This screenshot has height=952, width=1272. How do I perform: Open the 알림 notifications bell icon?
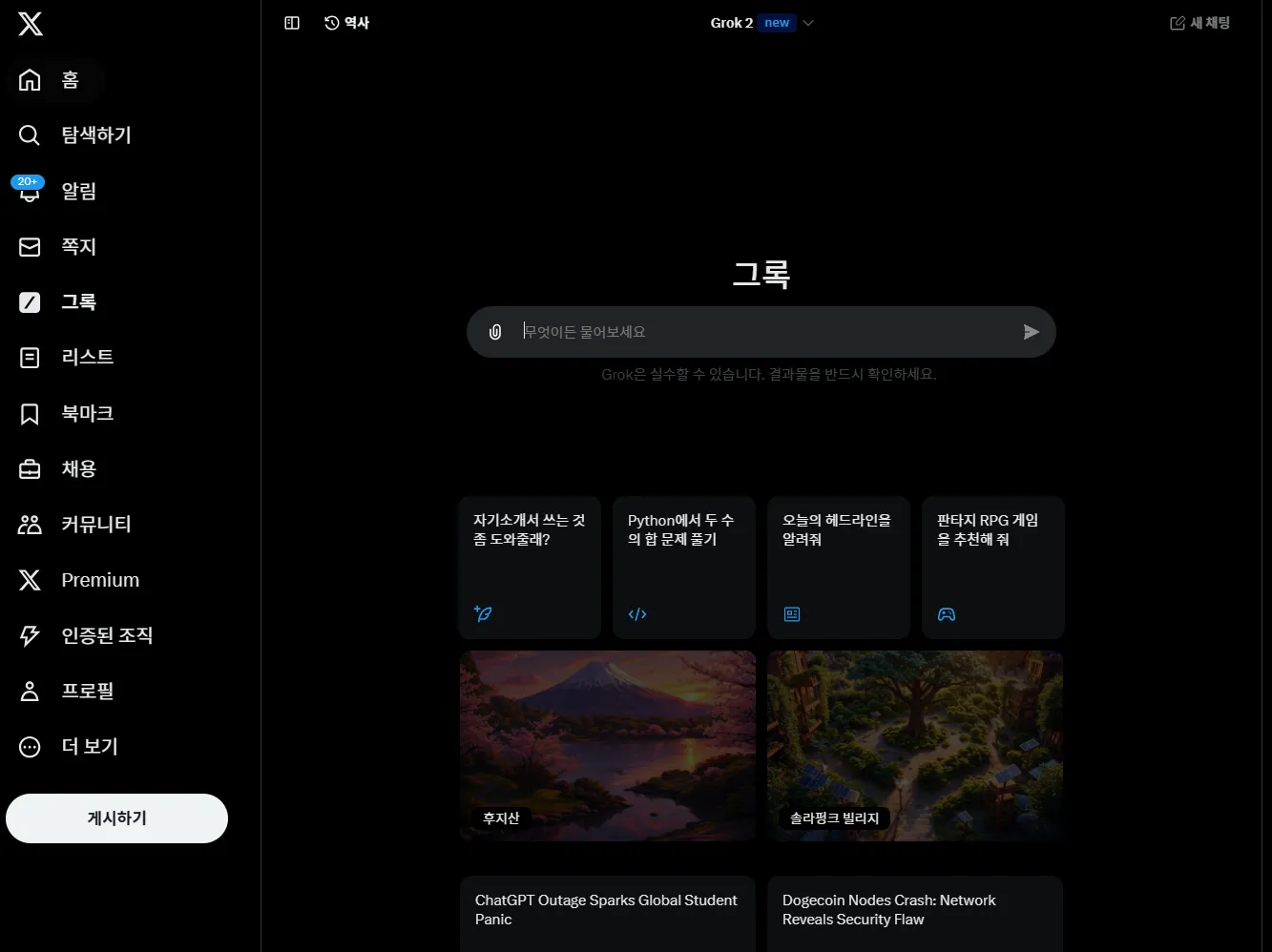31,192
